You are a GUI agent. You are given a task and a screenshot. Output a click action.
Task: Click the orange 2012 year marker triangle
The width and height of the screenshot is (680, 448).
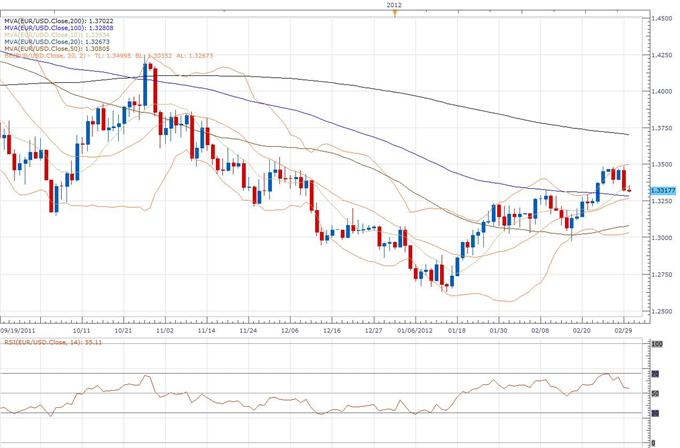click(397, 14)
